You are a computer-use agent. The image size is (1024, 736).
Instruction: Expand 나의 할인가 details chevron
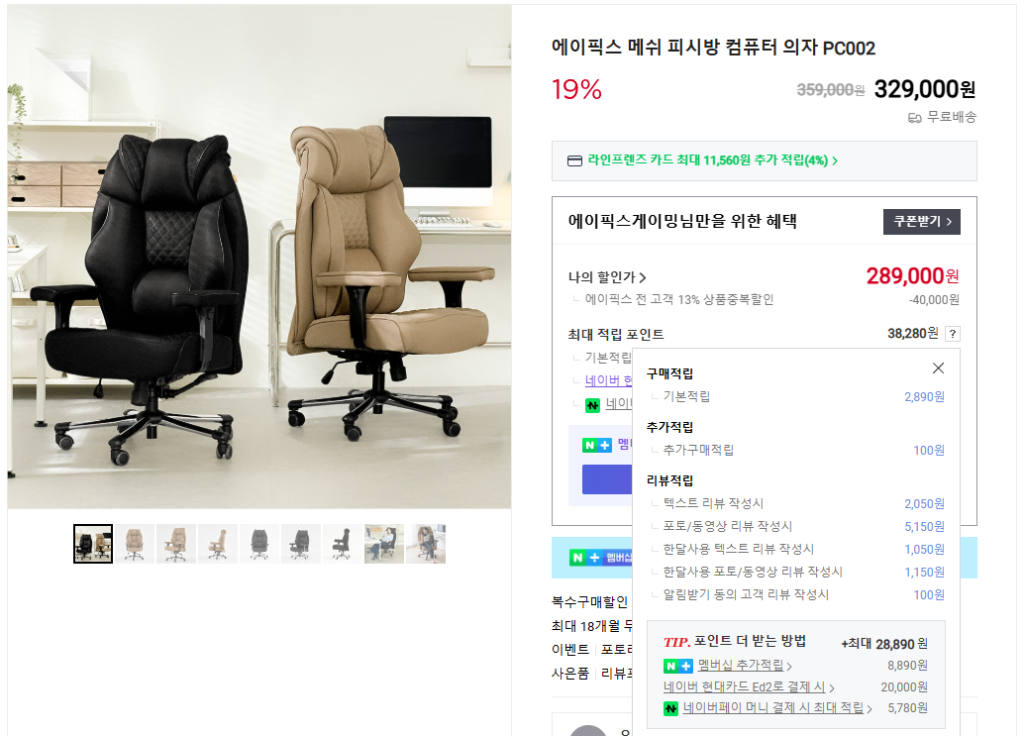[643, 278]
